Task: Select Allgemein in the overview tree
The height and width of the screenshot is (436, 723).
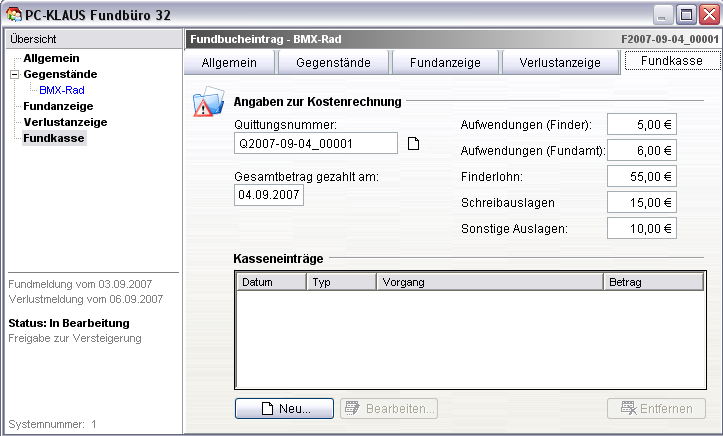Action: click(51, 58)
